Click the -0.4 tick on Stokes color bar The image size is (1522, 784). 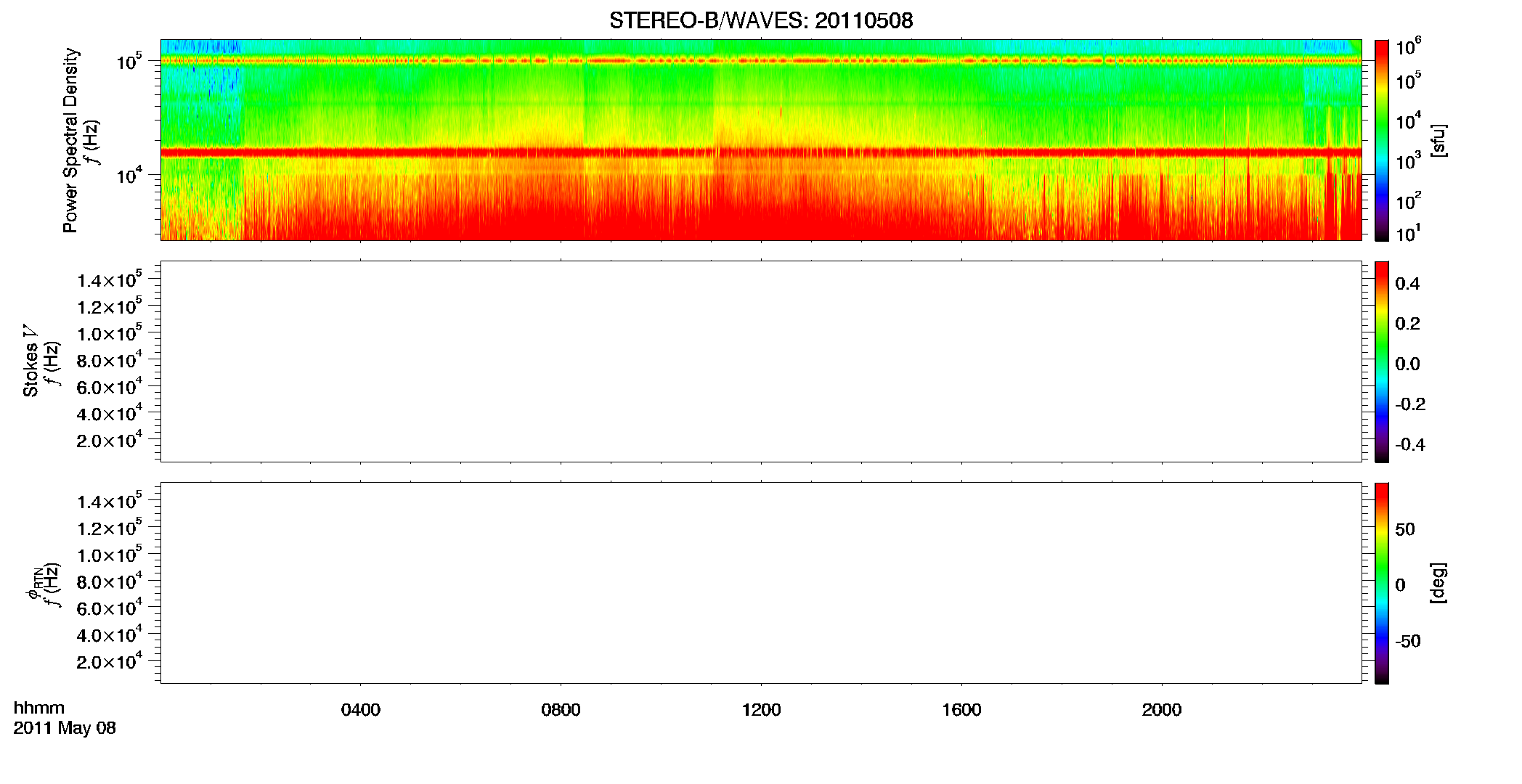(x=1410, y=445)
